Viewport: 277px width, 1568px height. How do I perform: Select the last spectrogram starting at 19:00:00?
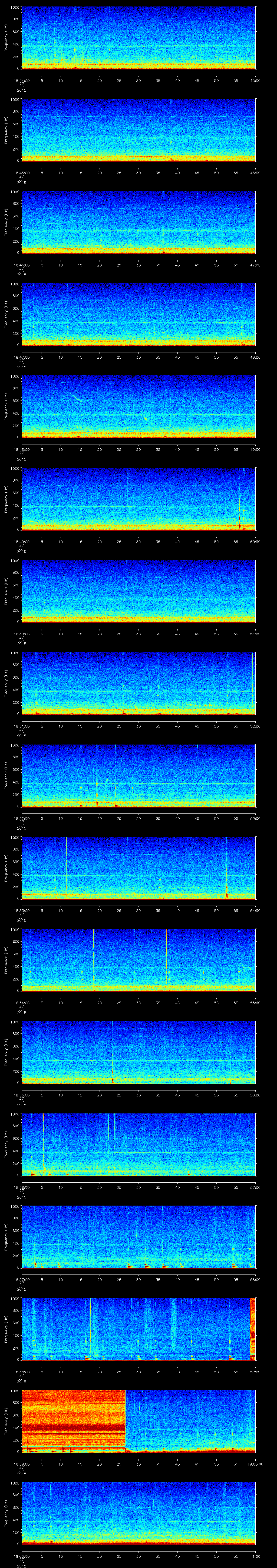[x=138, y=1513]
